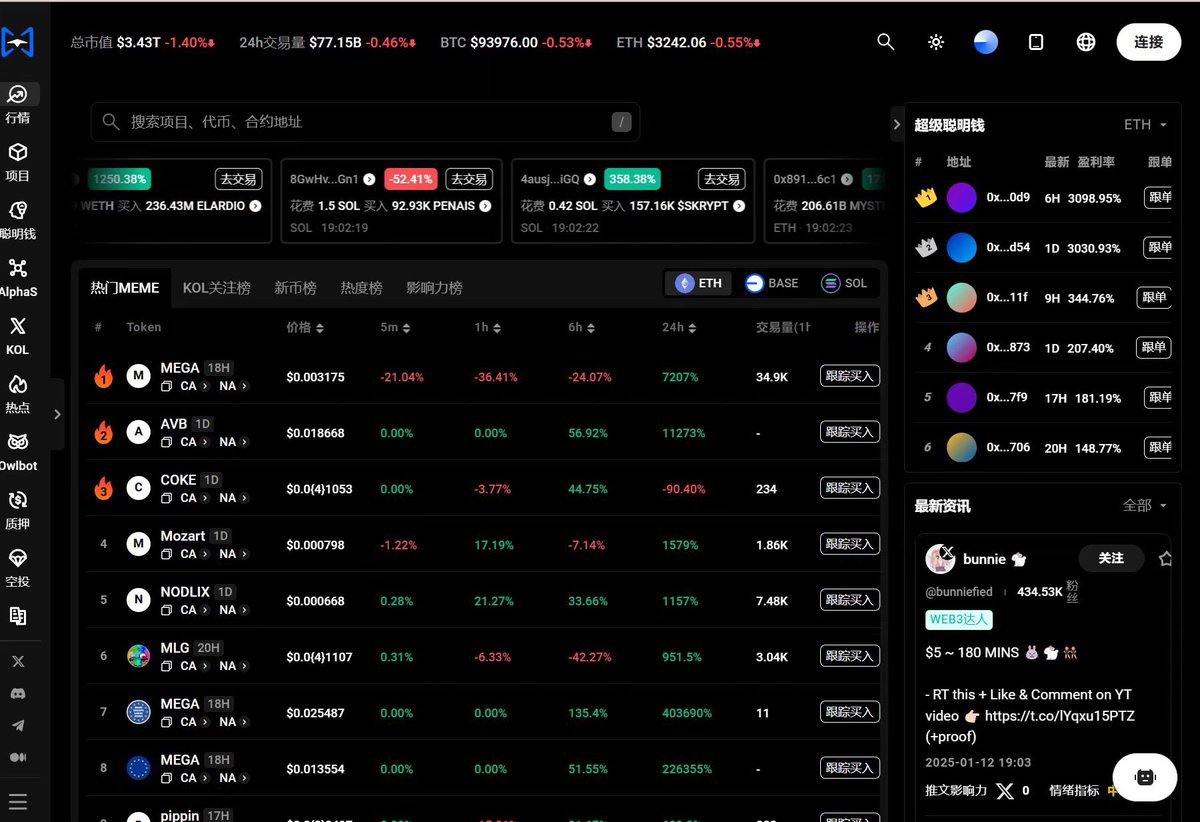This screenshot has width=1200, height=822.
Task: Click the mobile device icon in header
Action: point(1036,42)
